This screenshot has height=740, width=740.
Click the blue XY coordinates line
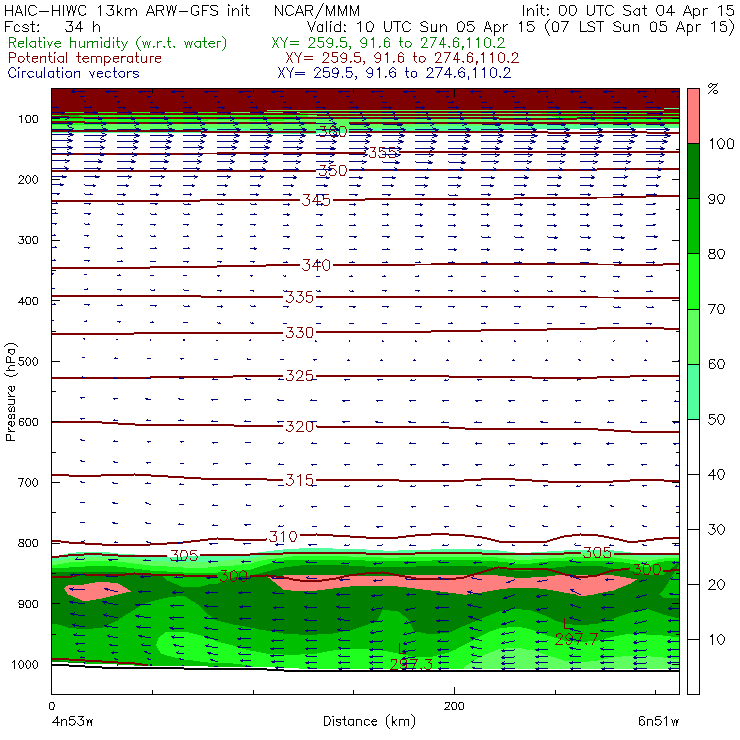394,73
